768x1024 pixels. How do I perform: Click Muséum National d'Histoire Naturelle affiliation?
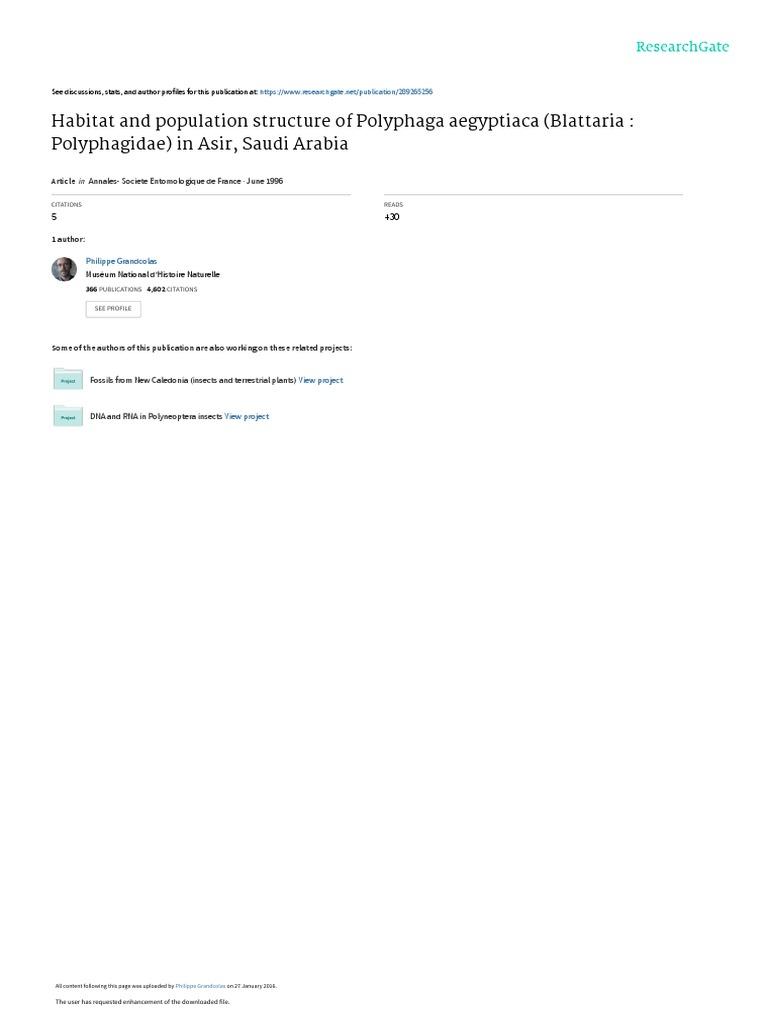(x=153, y=275)
